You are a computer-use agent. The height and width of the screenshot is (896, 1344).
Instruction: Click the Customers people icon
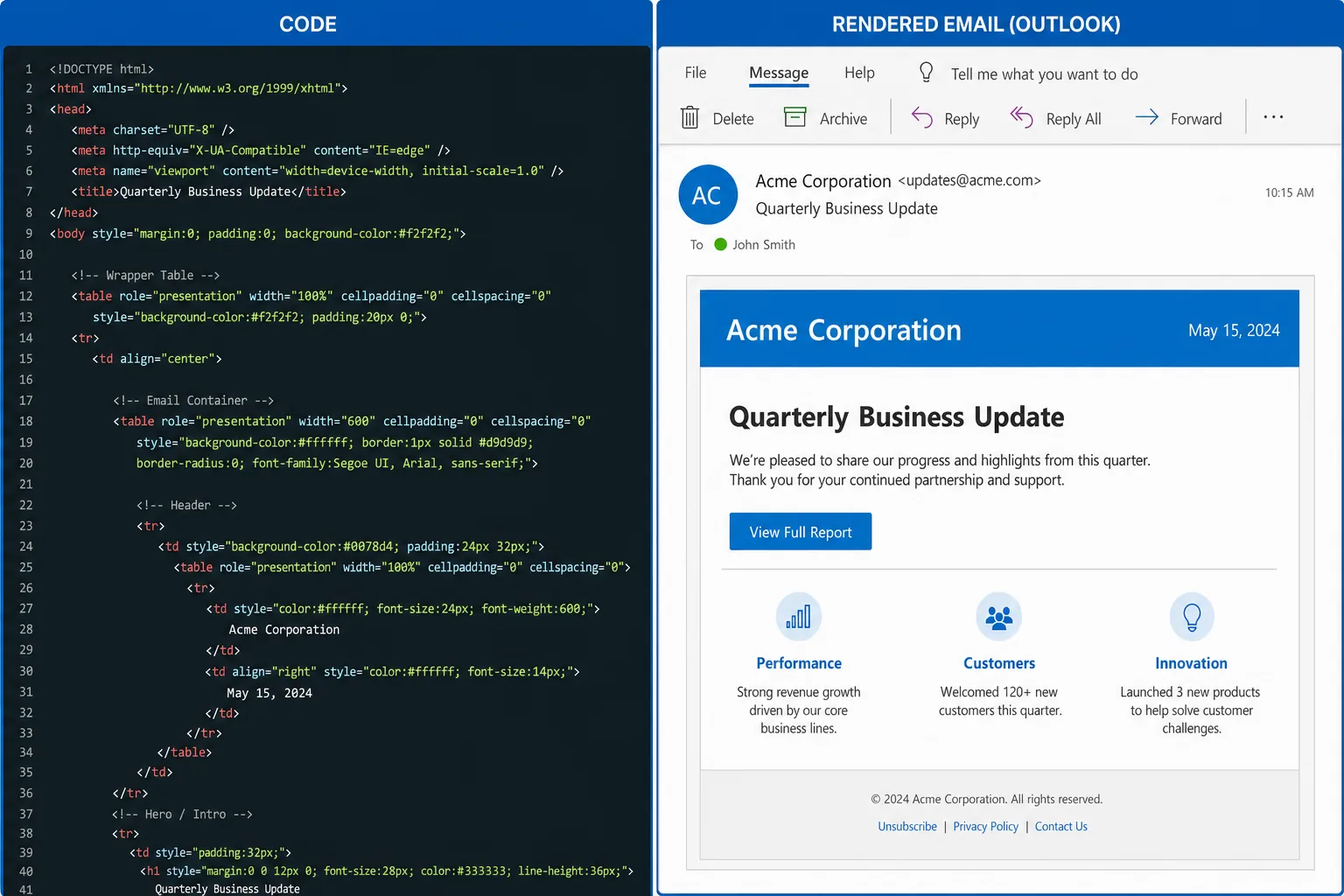click(x=999, y=617)
